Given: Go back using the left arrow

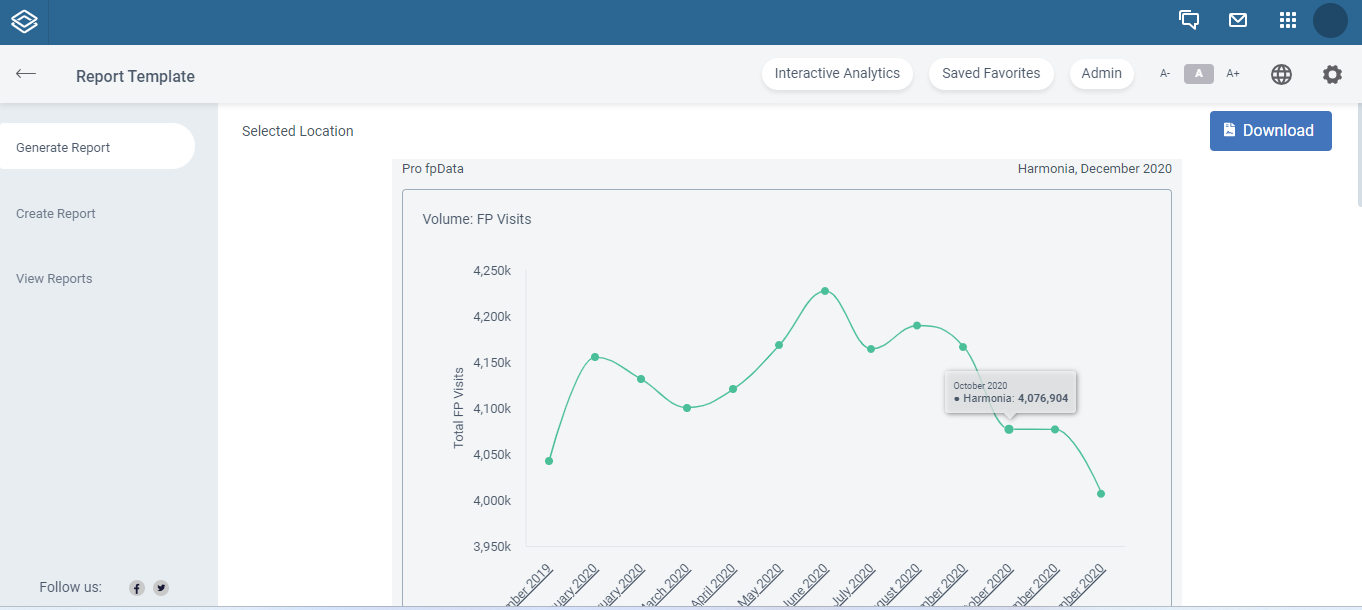Looking at the screenshot, I should 26,74.
